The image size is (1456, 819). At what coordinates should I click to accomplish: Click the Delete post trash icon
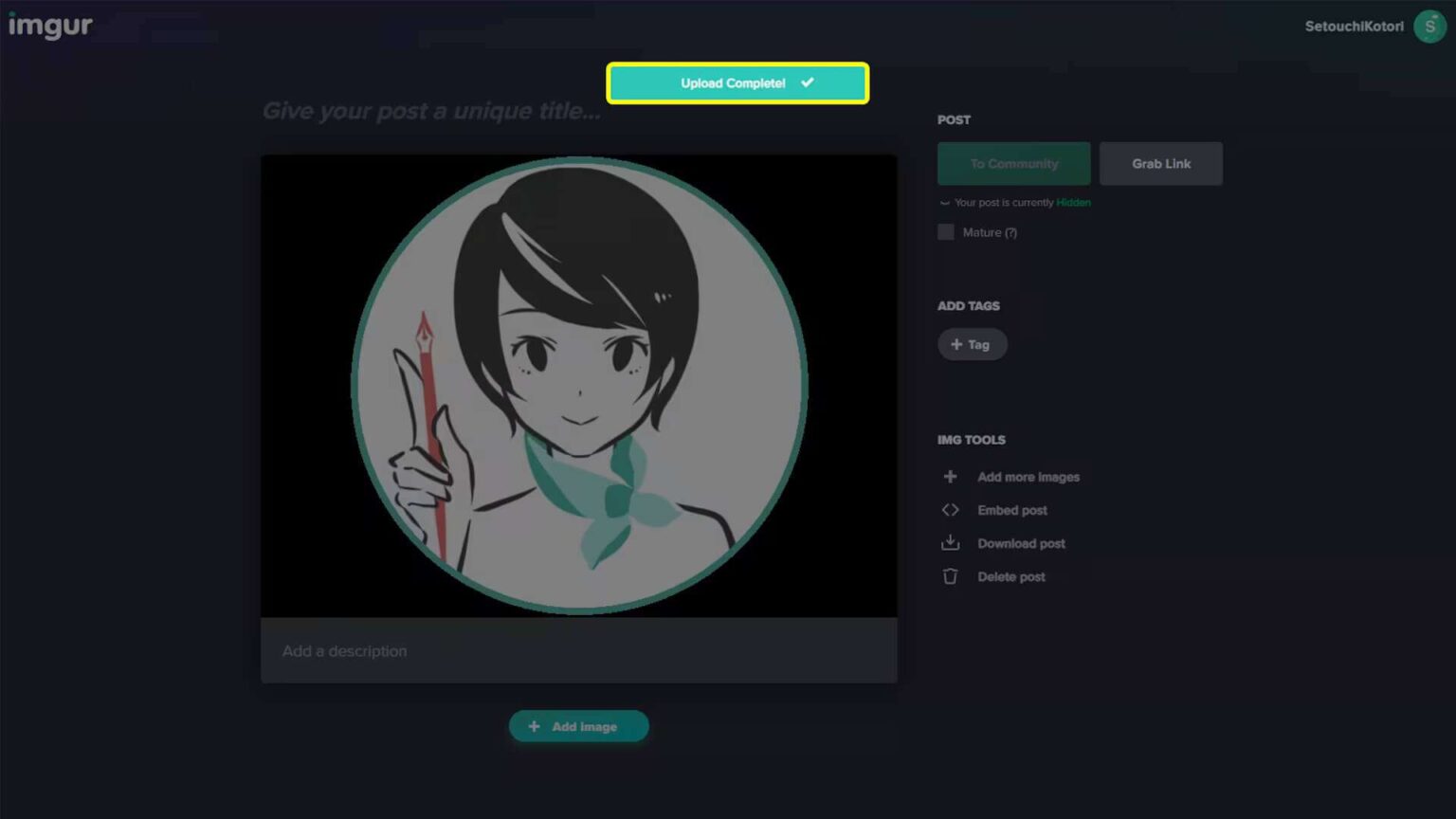[x=950, y=576]
